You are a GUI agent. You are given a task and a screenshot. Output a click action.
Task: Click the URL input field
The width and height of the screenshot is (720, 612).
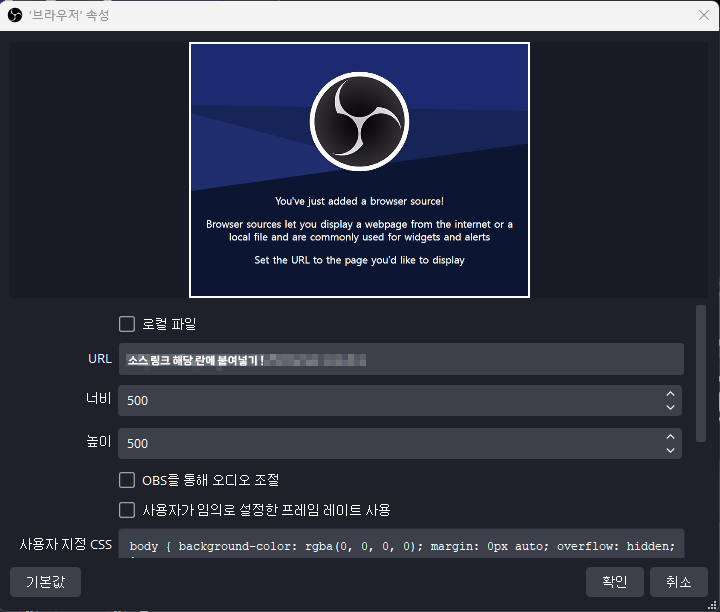coord(401,359)
